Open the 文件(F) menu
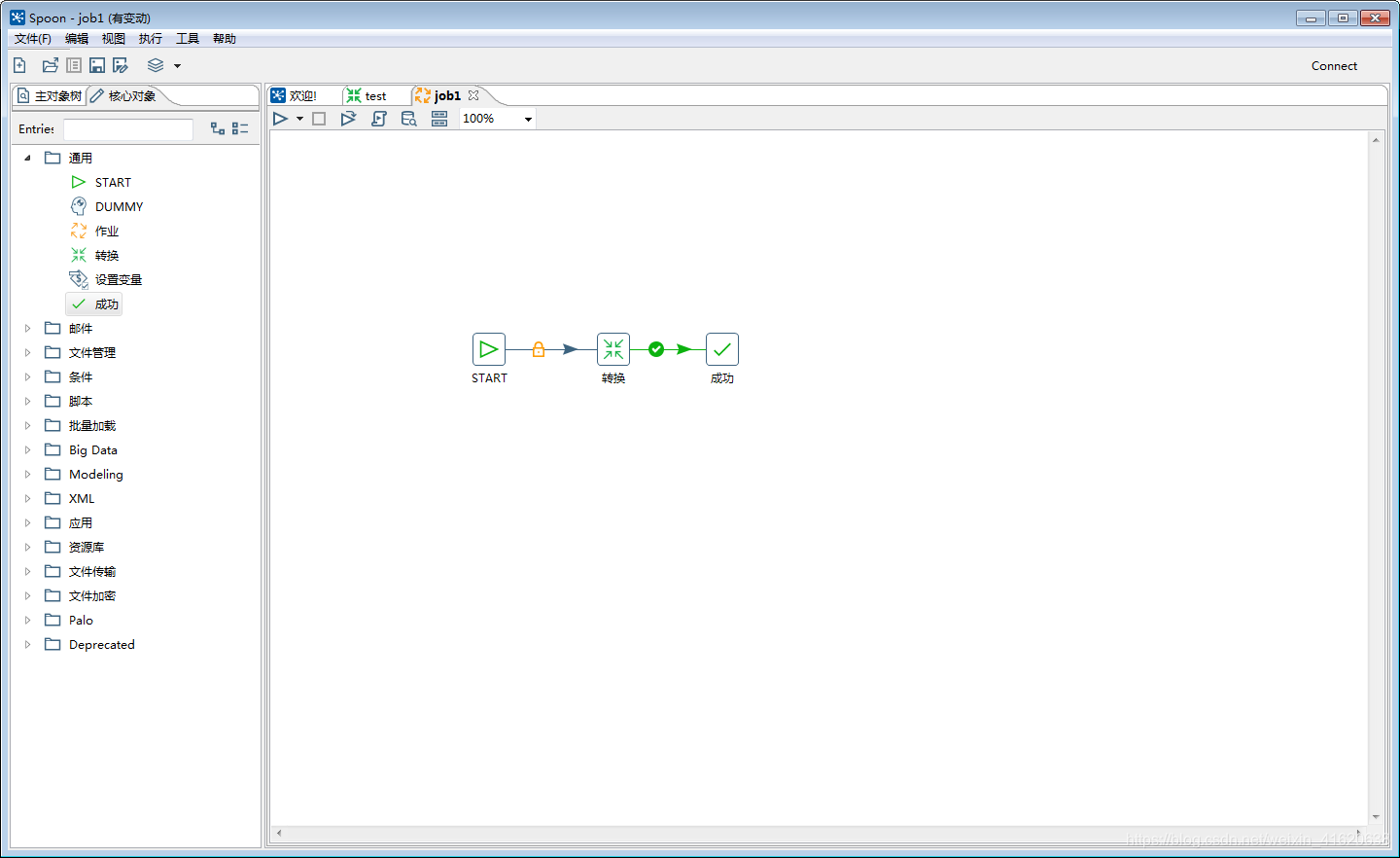Image resolution: width=1400 pixels, height=858 pixels. 33,39
